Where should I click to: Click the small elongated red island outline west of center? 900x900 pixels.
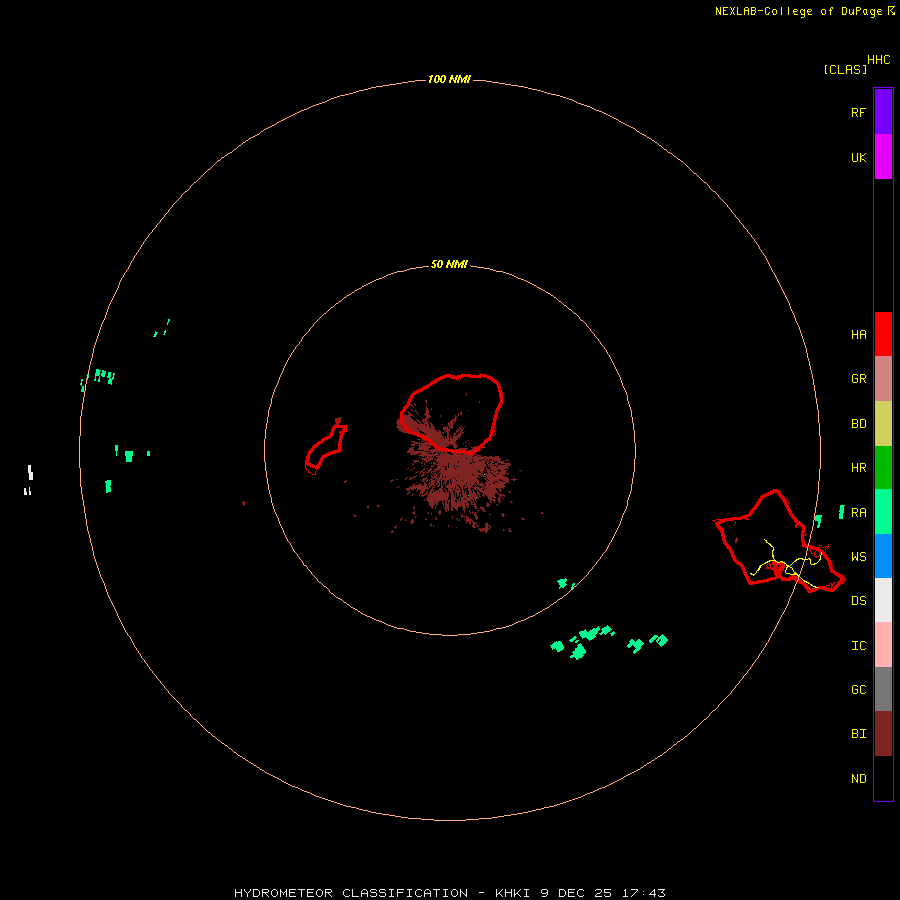click(x=325, y=451)
